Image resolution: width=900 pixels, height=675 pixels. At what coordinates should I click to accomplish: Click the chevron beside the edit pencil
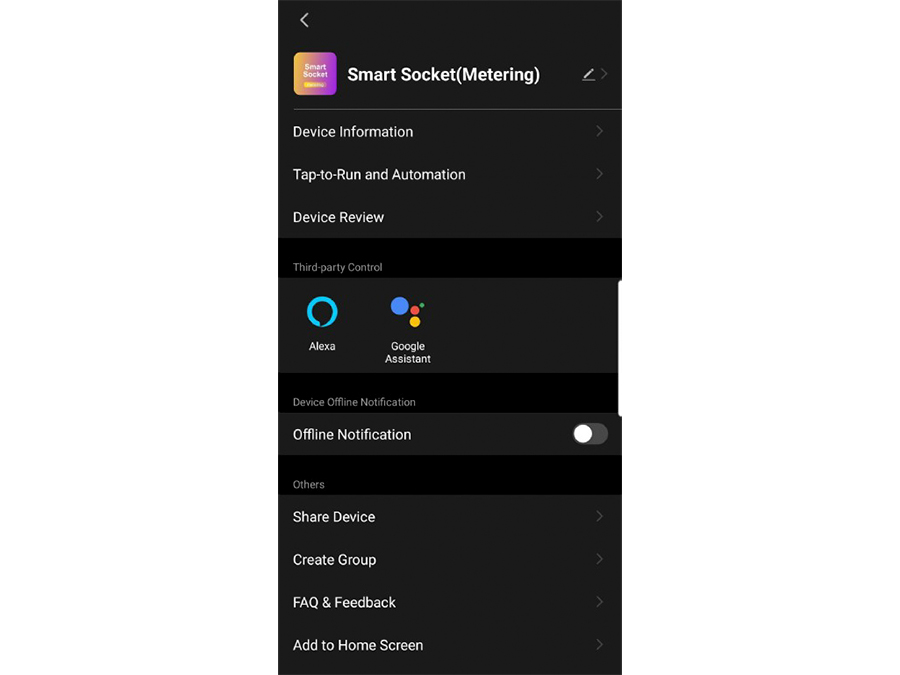pos(604,74)
